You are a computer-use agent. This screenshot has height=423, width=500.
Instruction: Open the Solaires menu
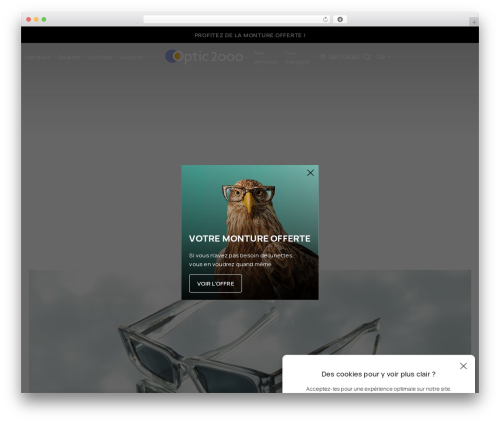click(x=69, y=57)
